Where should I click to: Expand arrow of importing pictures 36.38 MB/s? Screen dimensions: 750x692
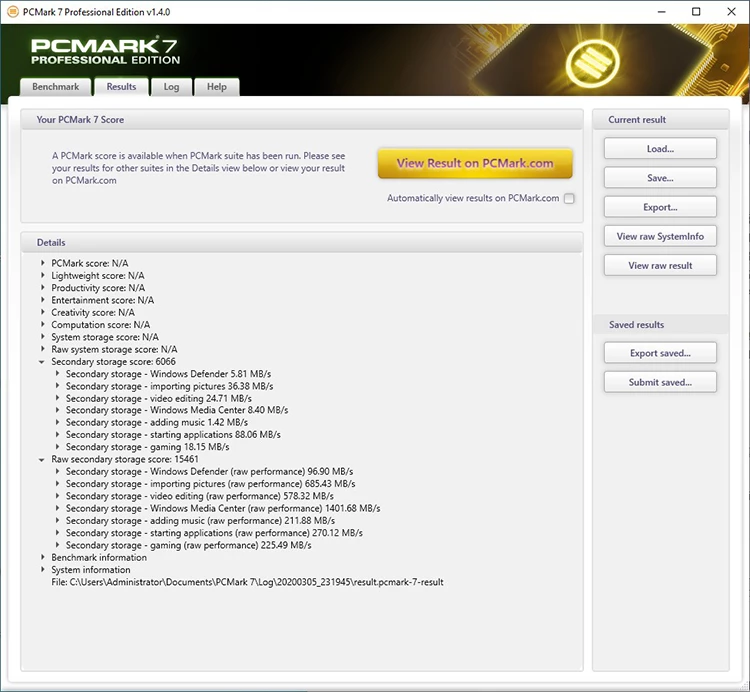(57, 385)
